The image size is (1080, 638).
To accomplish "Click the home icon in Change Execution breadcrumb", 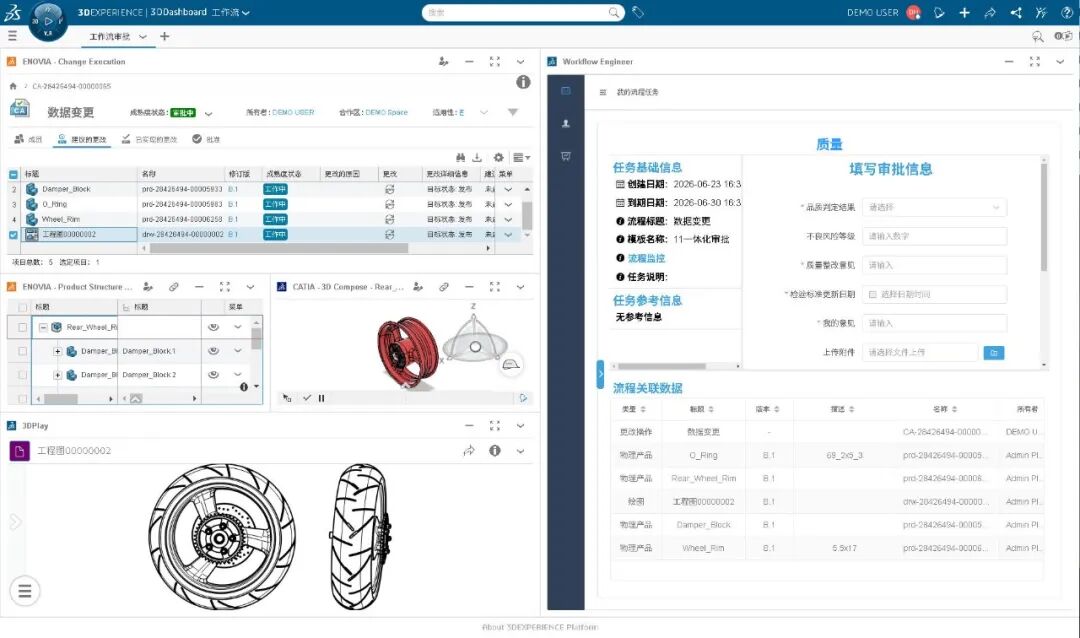I will click(x=13, y=86).
